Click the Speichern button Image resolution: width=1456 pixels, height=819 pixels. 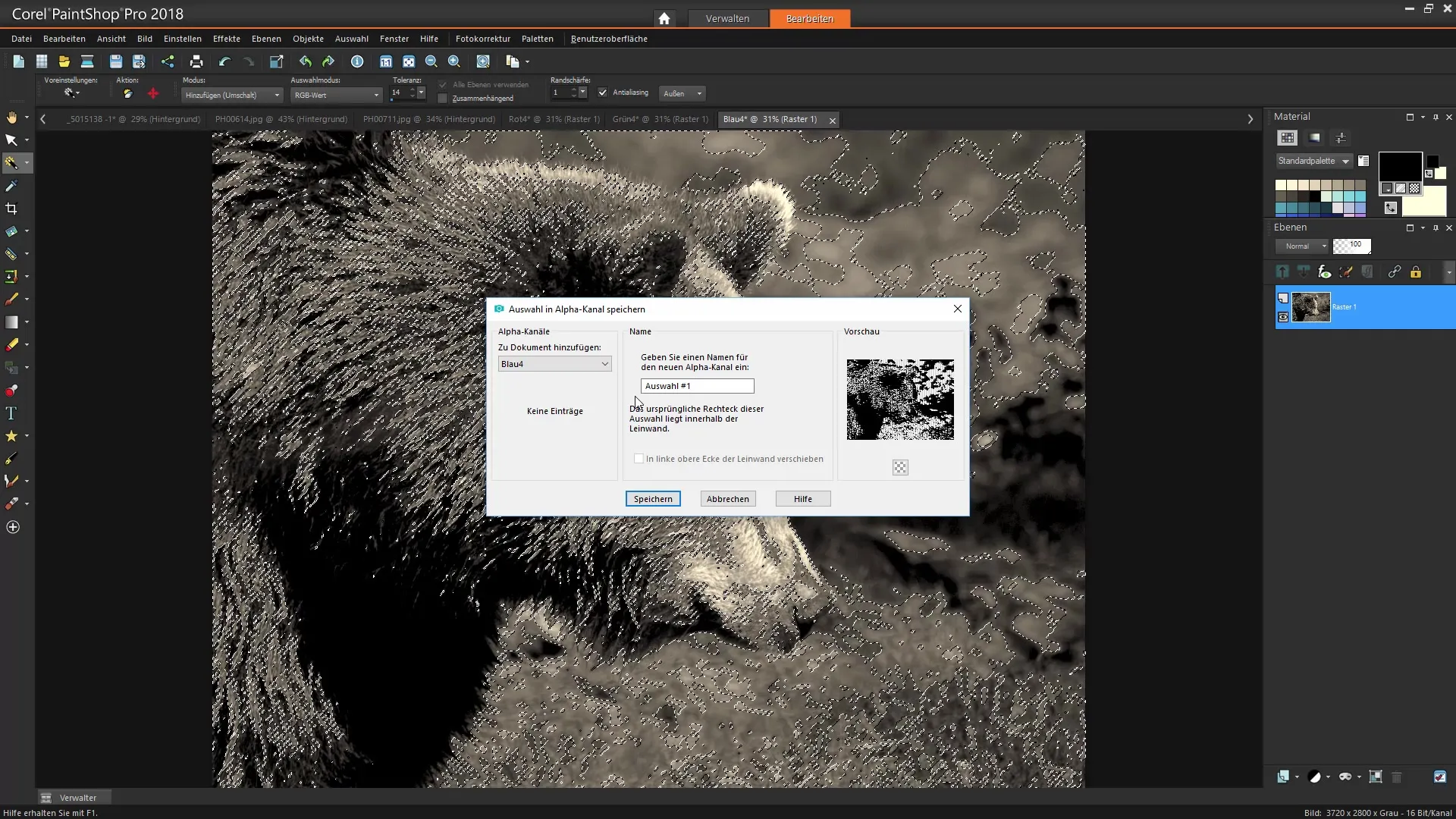tap(653, 499)
